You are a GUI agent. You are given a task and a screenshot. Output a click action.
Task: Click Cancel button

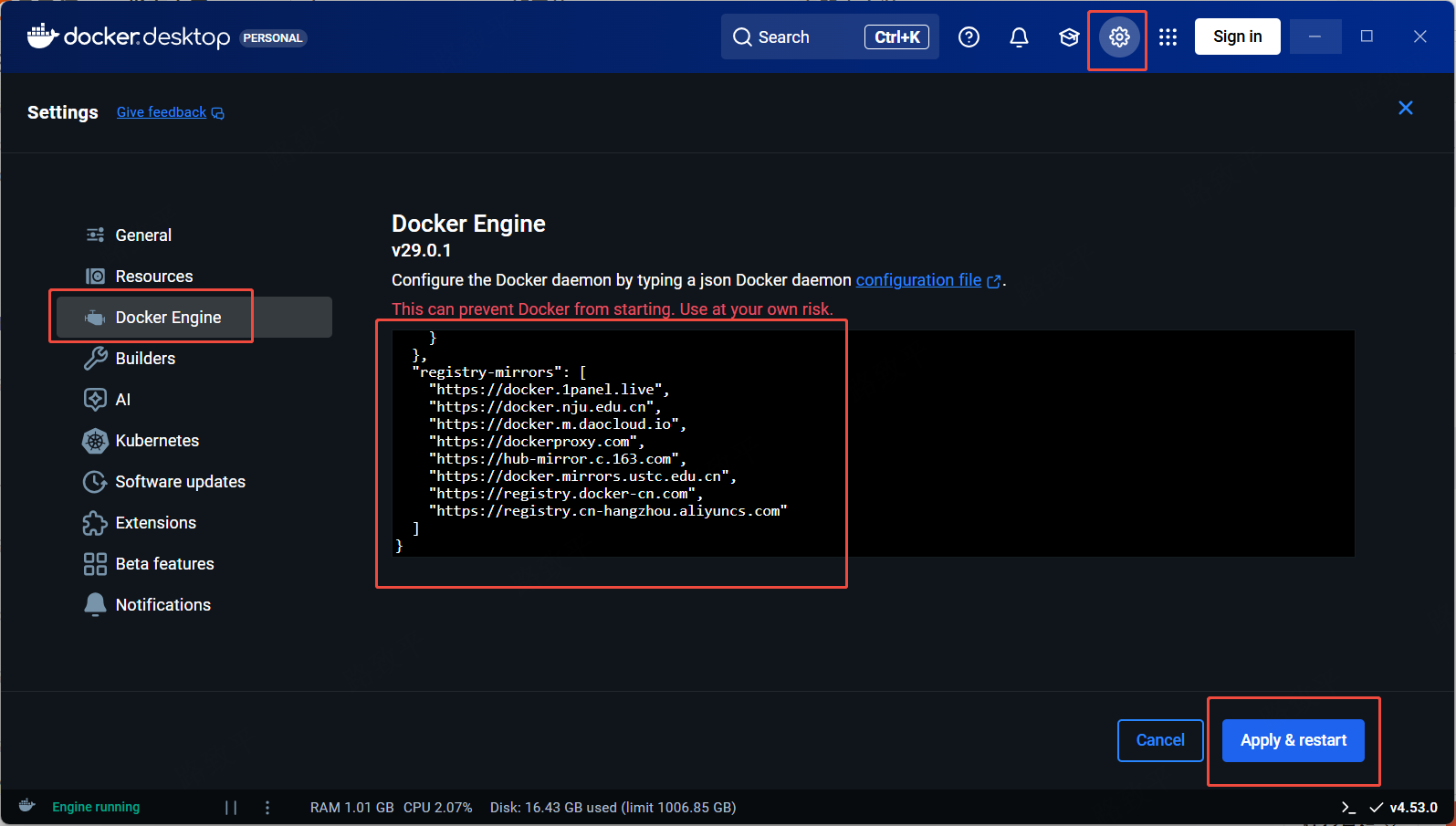(1160, 740)
